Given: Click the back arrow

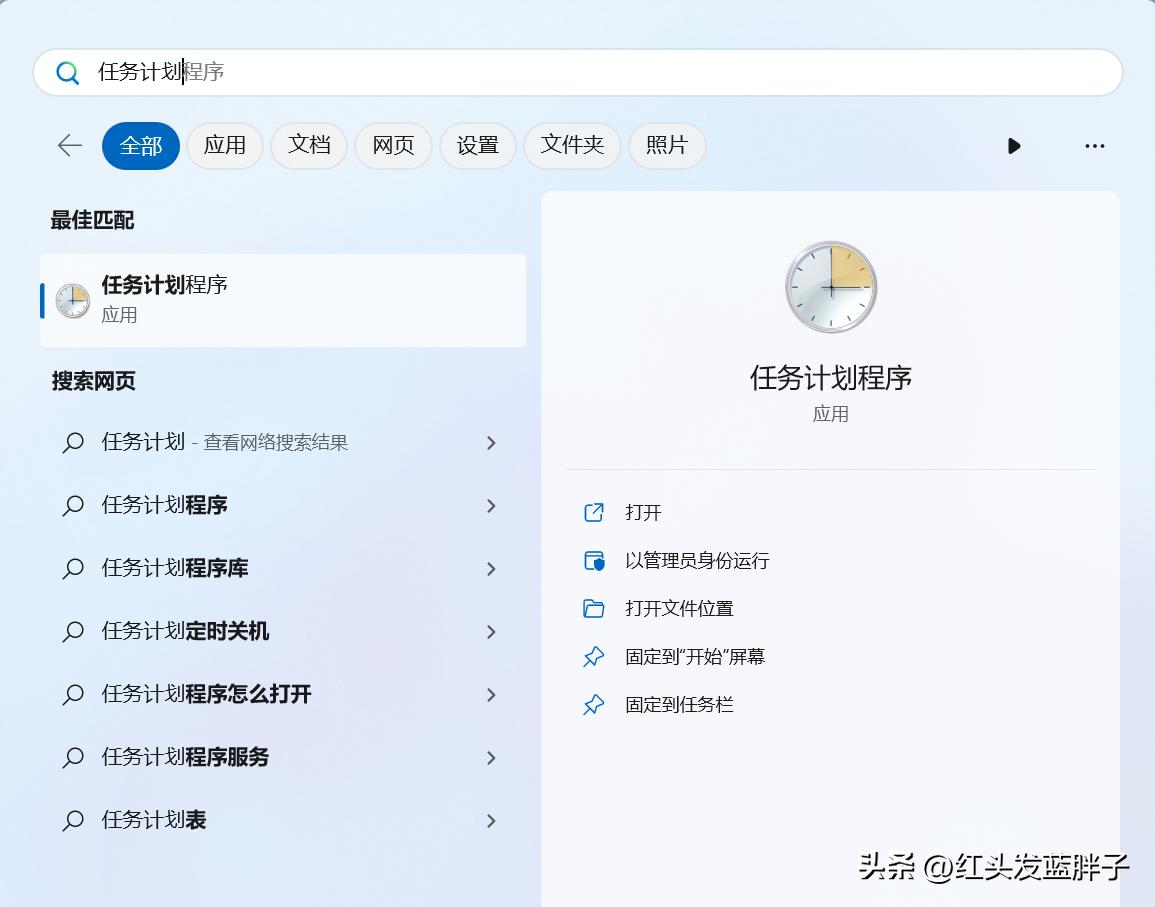Looking at the screenshot, I should [68, 145].
